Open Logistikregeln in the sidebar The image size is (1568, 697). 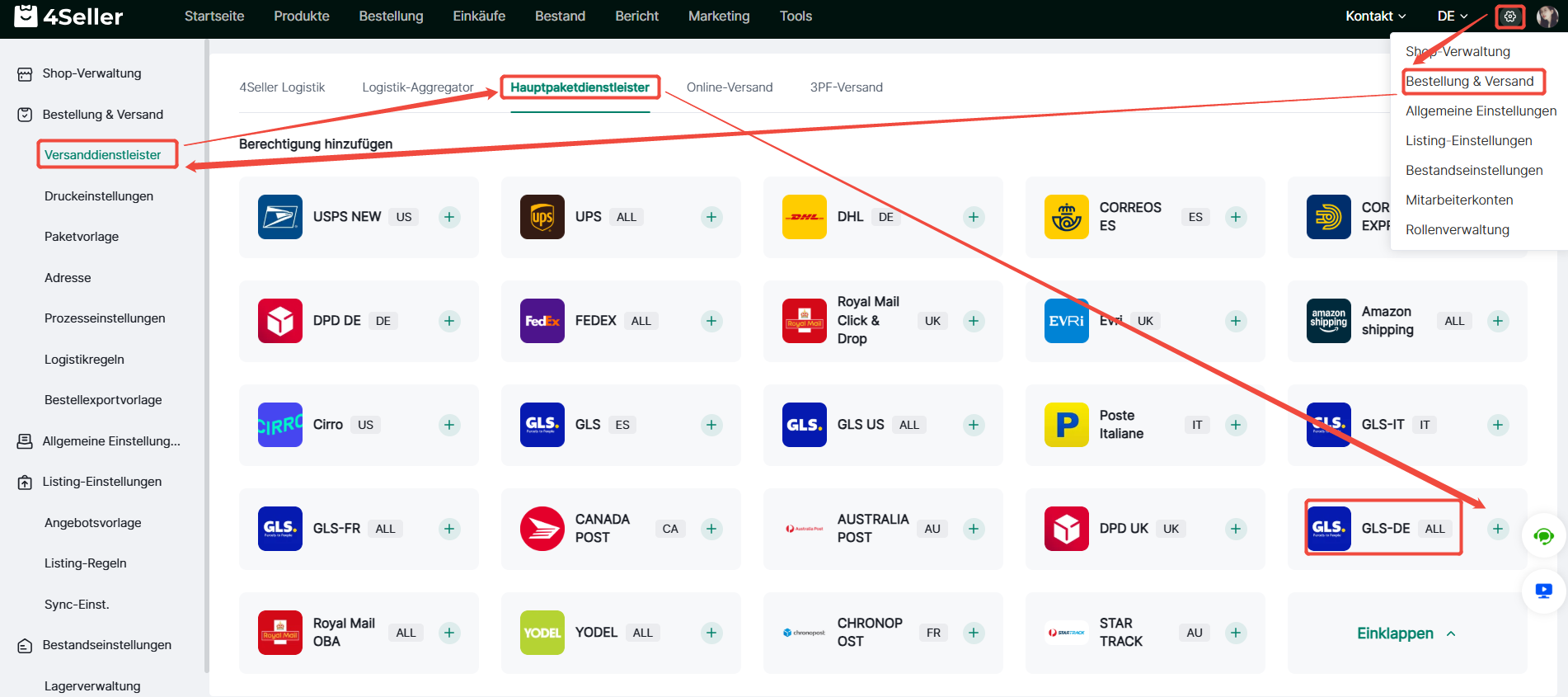coord(84,360)
